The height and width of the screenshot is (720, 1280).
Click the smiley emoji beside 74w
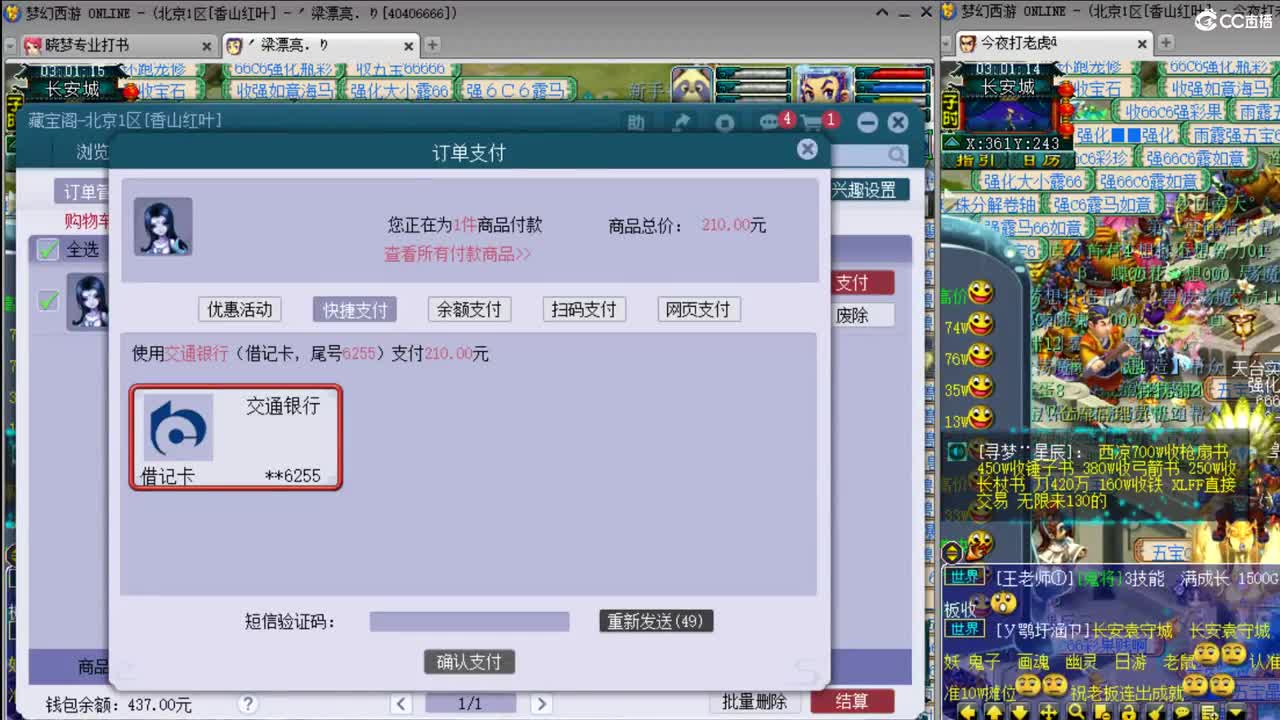coord(981,324)
